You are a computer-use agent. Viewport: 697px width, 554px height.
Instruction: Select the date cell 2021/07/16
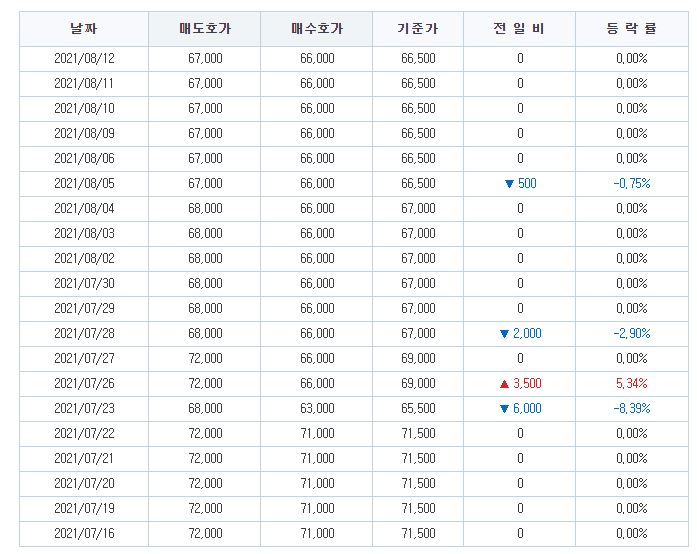pyautogui.click(x=84, y=533)
